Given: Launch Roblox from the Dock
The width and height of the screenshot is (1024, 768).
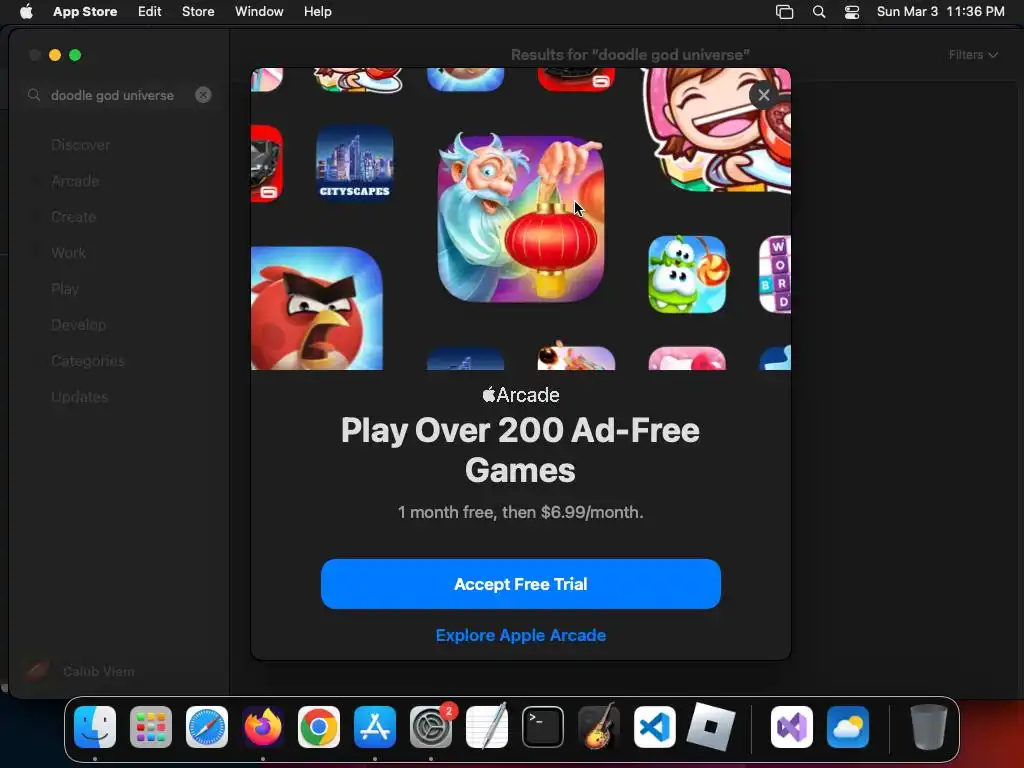Looking at the screenshot, I should pos(711,727).
